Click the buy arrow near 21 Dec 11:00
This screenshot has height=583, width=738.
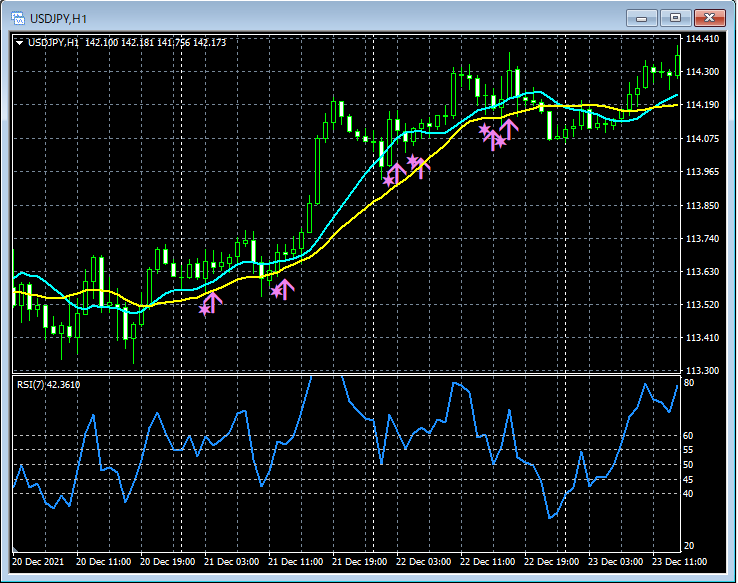(285, 289)
